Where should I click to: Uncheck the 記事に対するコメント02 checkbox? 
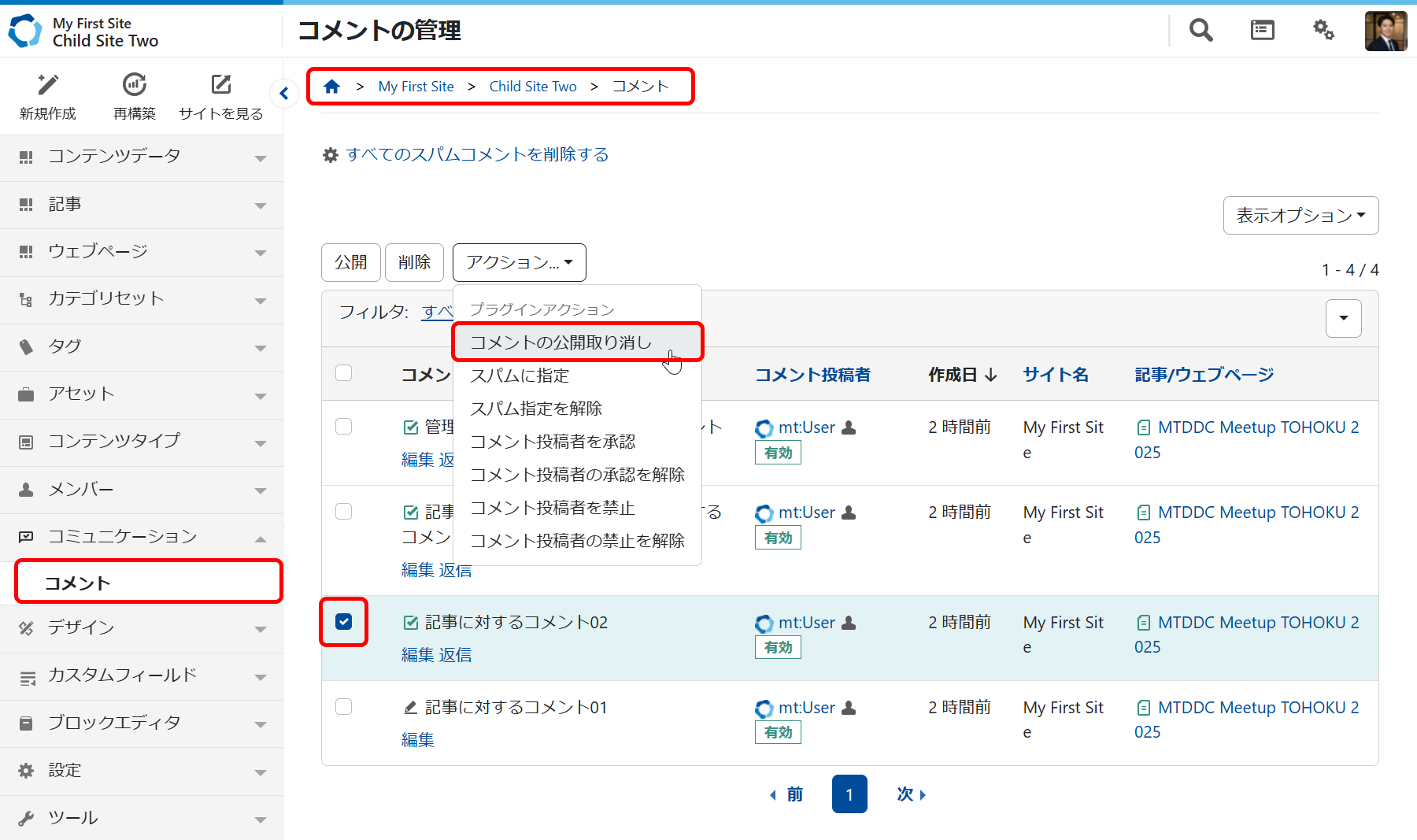(x=344, y=622)
